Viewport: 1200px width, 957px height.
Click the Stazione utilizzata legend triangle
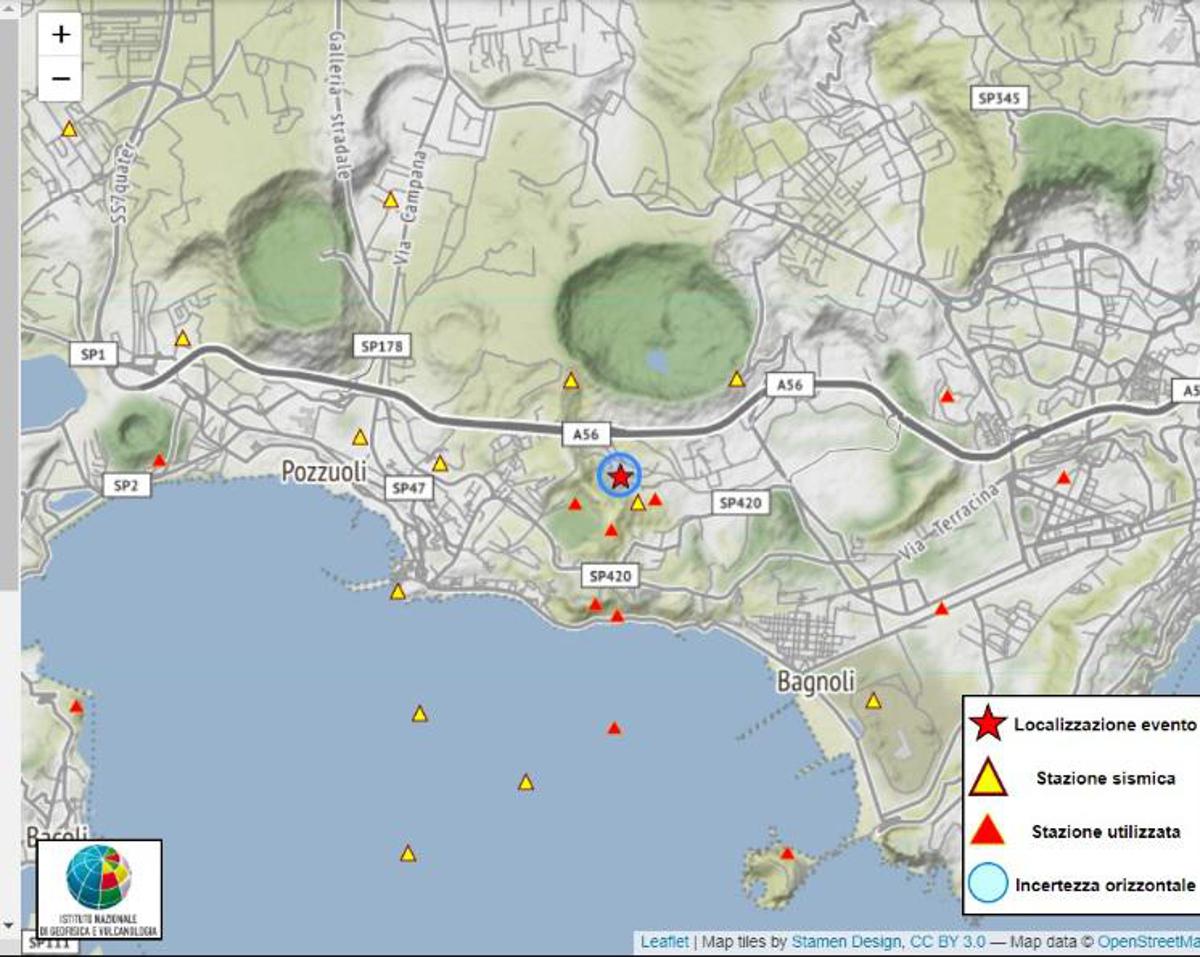tap(988, 830)
